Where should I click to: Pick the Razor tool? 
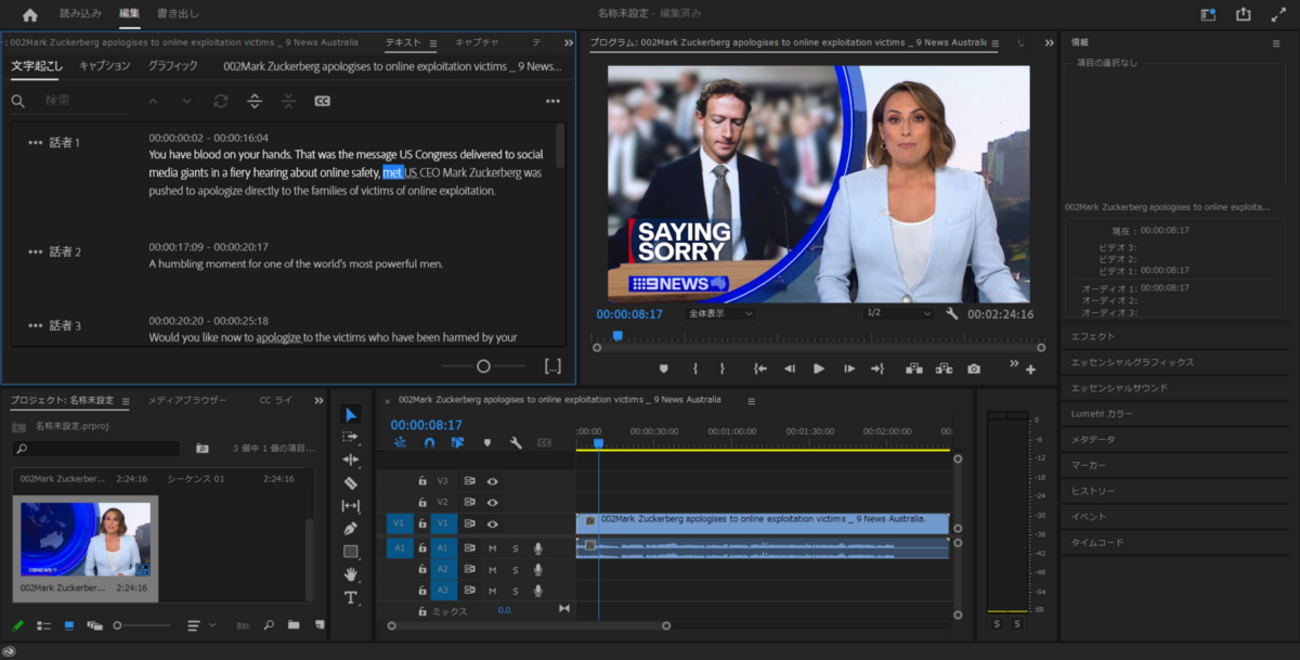tap(351, 483)
